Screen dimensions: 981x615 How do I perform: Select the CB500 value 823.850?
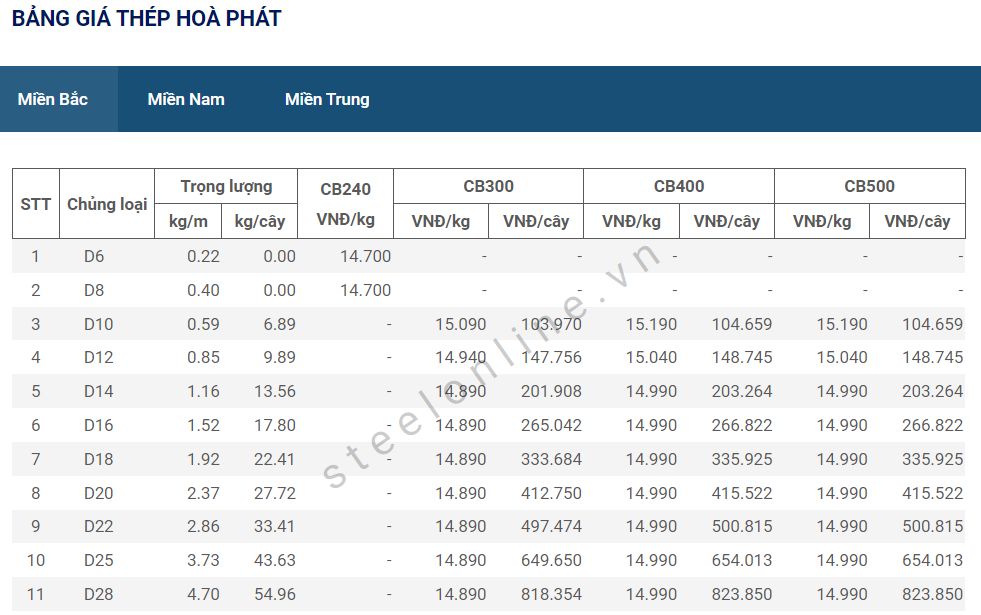[x=932, y=594]
